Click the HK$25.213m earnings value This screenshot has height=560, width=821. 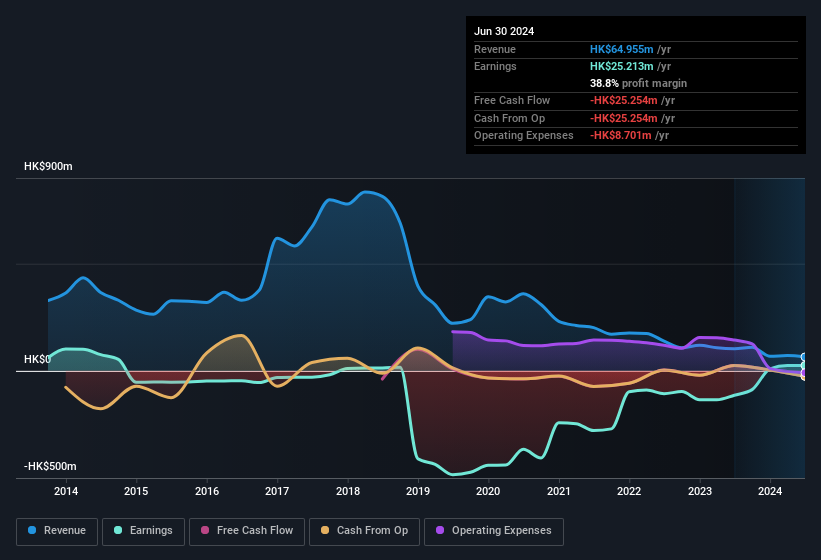tap(622, 66)
